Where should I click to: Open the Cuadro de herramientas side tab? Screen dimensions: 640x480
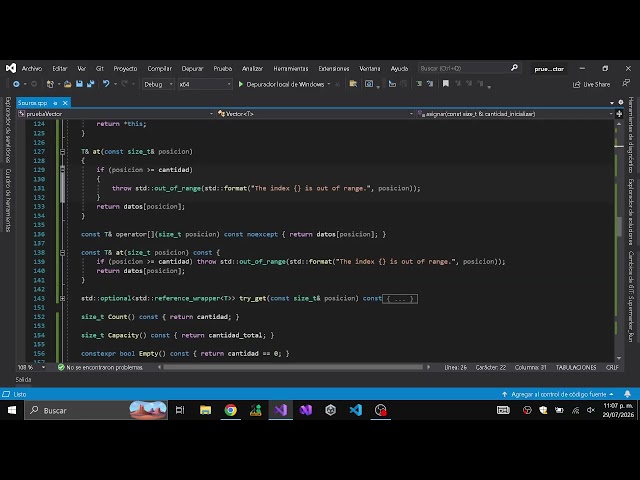(8, 200)
